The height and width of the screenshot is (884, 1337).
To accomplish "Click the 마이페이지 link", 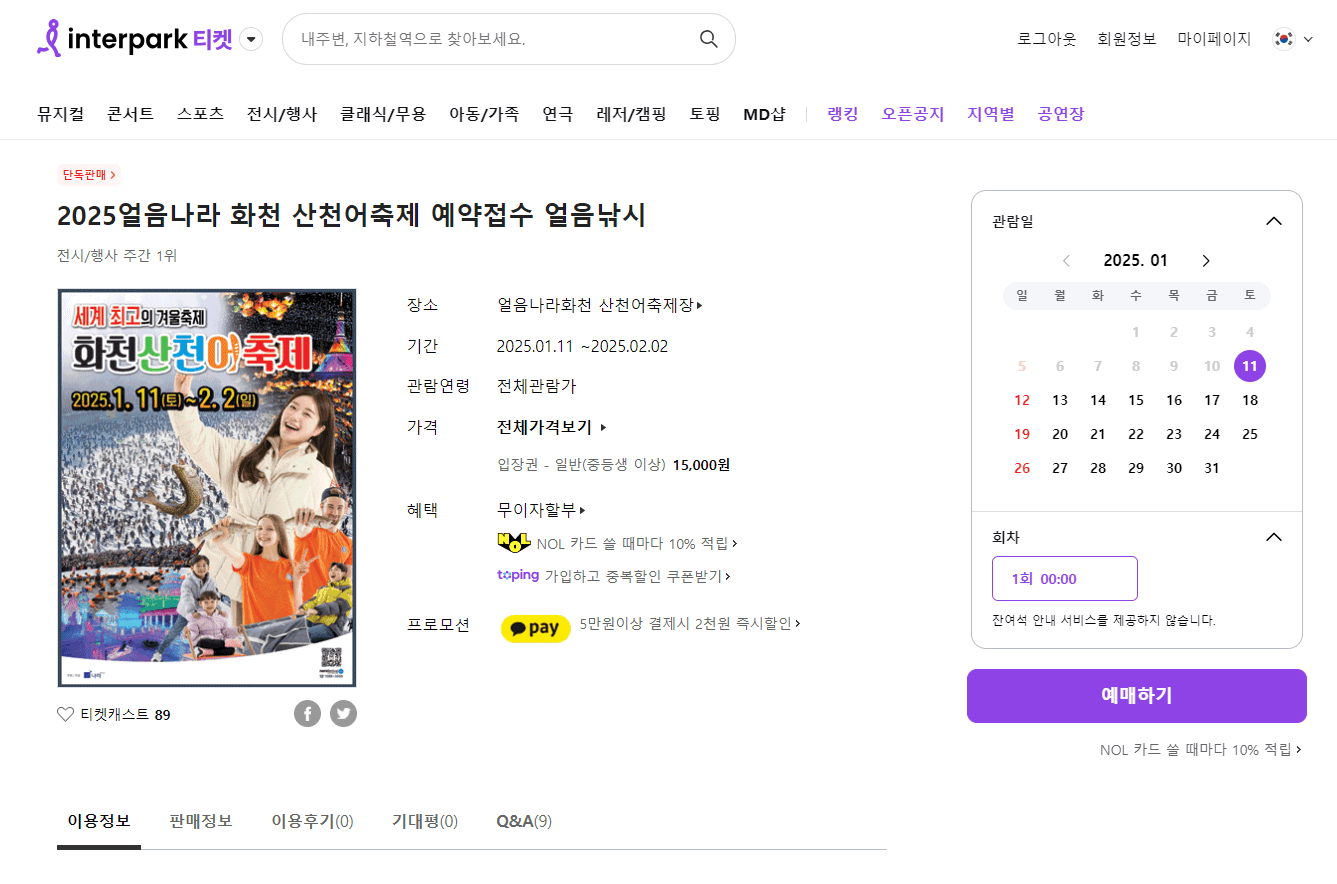I will tap(1213, 38).
